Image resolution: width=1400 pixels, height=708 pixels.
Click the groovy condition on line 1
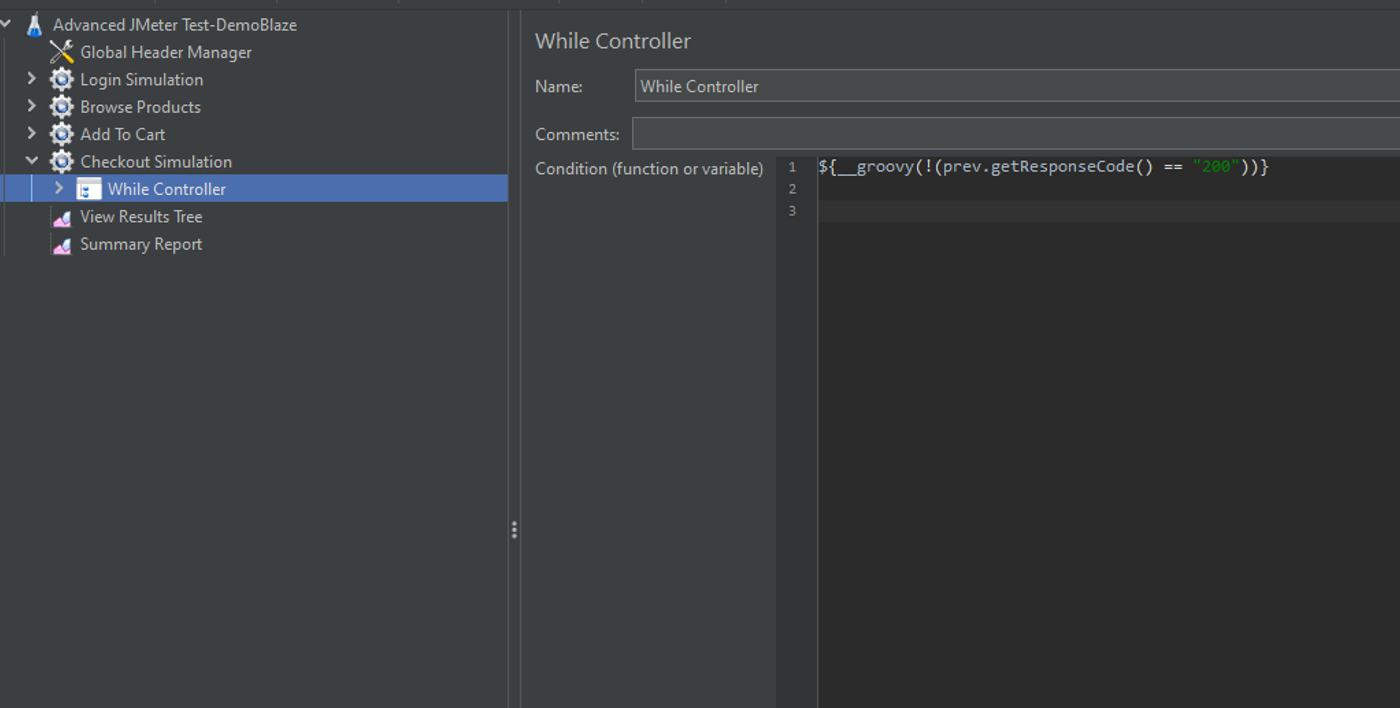tap(1043, 167)
